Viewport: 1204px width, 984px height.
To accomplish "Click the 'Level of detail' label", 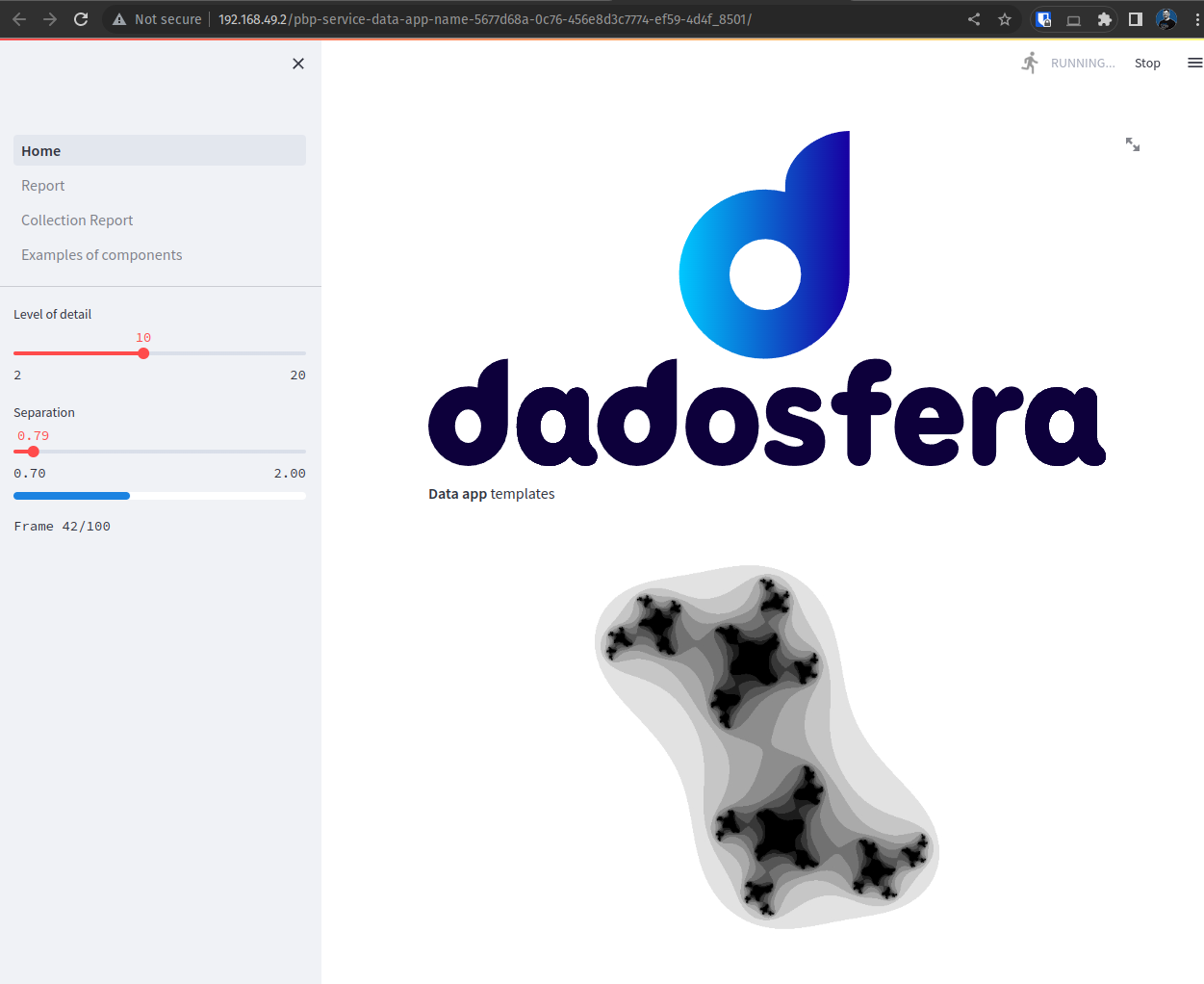I will click(53, 314).
